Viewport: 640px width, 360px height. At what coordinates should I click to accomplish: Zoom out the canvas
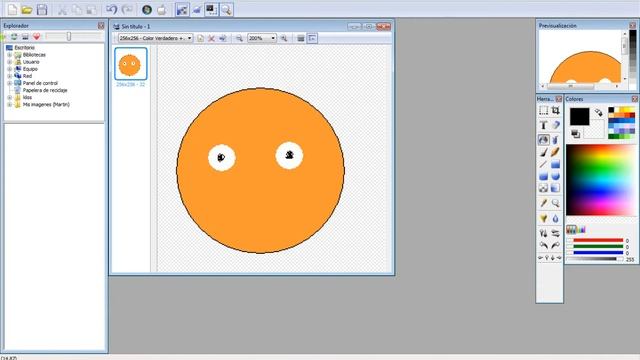click(x=239, y=38)
